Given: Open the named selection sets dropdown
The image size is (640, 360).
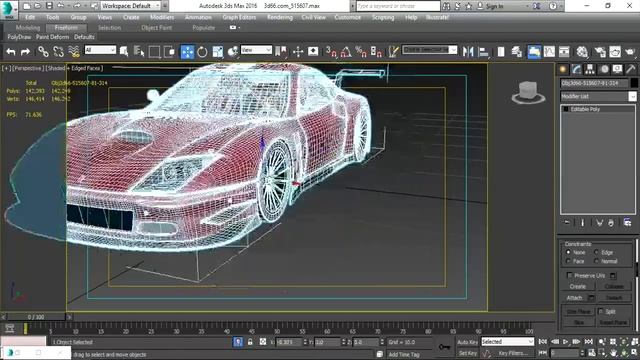Looking at the screenshot, I should point(429,50).
